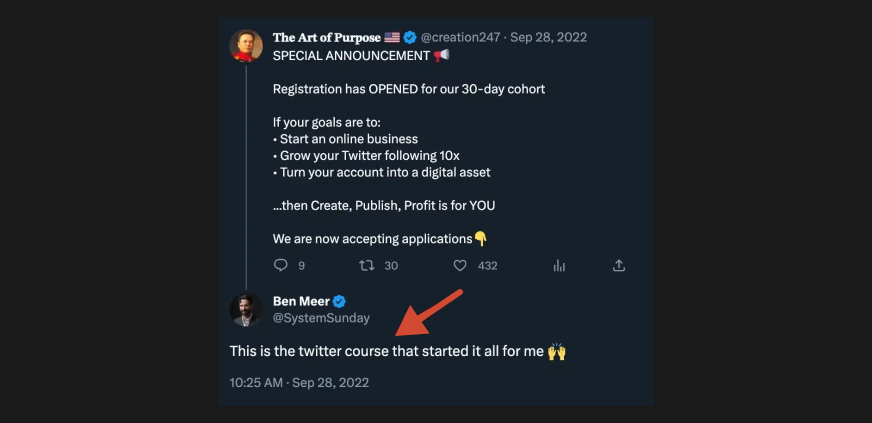Retweet the special announcement tweet
Screen dimensions: 872x423
pos(367,265)
